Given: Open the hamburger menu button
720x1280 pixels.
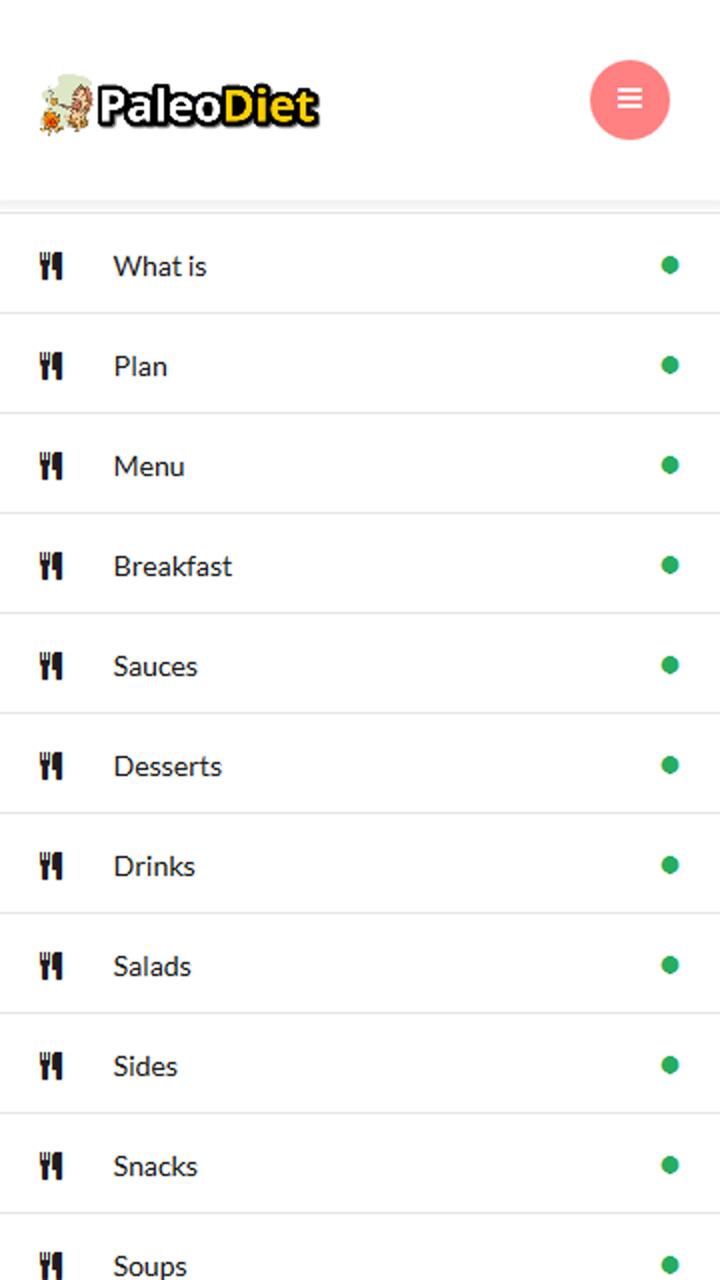Looking at the screenshot, I should pyautogui.click(x=630, y=99).
